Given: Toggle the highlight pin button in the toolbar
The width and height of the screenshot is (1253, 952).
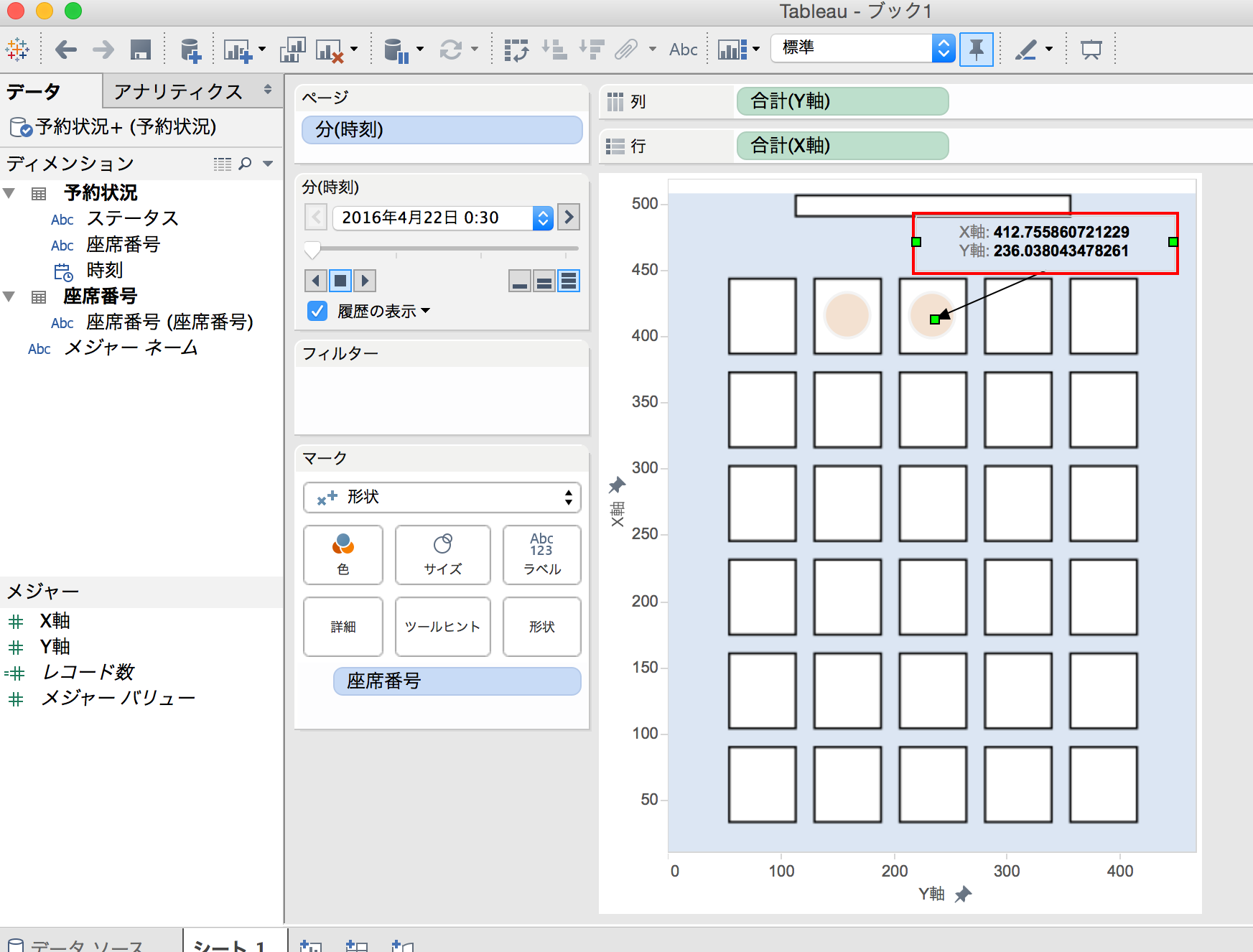Looking at the screenshot, I should pos(977,49).
